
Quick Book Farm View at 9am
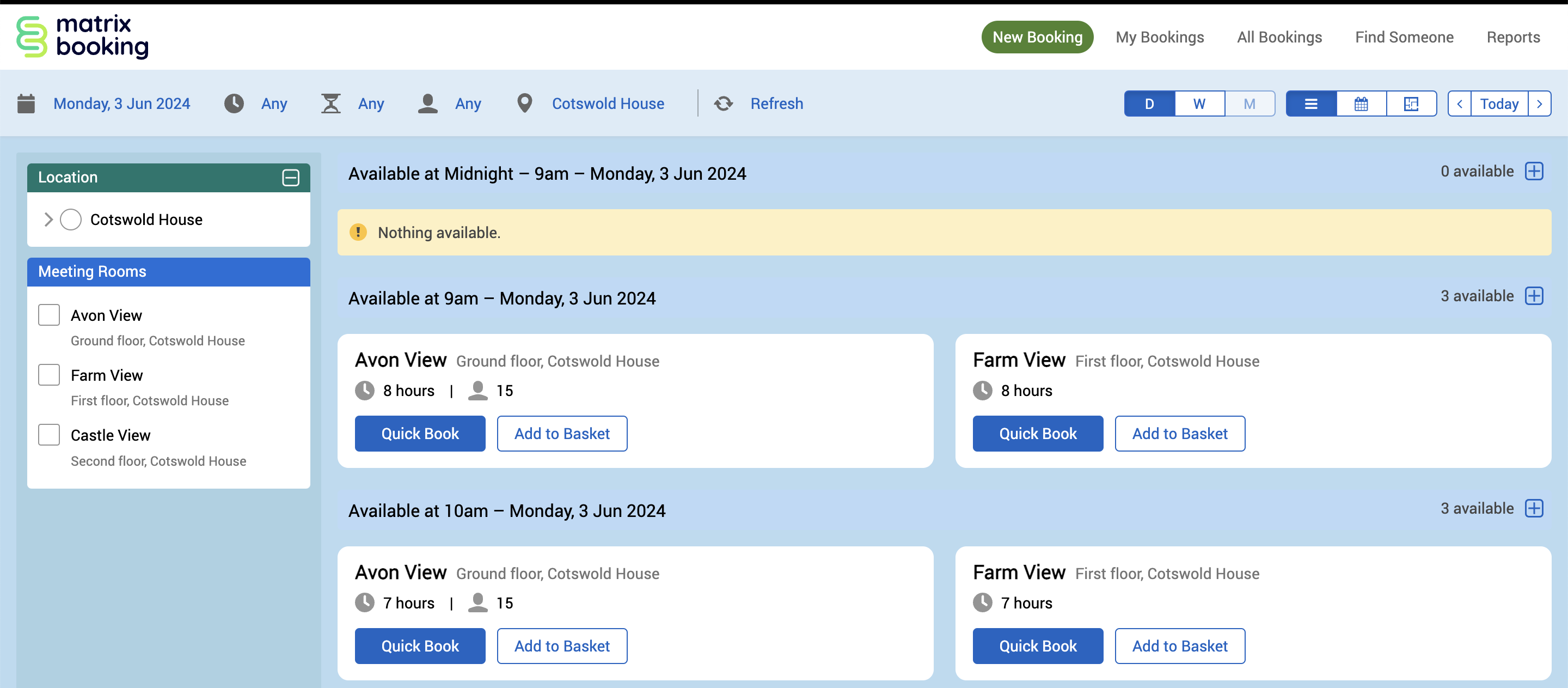pyautogui.click(x=1037, y=434)
